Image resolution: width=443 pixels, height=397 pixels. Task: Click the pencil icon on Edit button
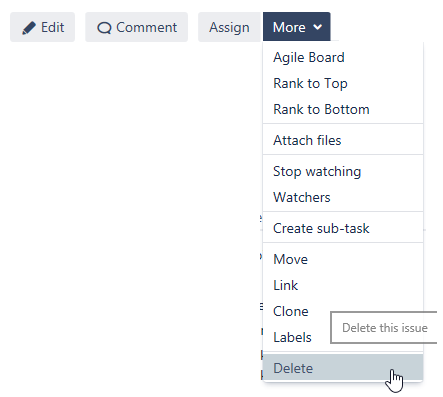(x=29, y=28)
